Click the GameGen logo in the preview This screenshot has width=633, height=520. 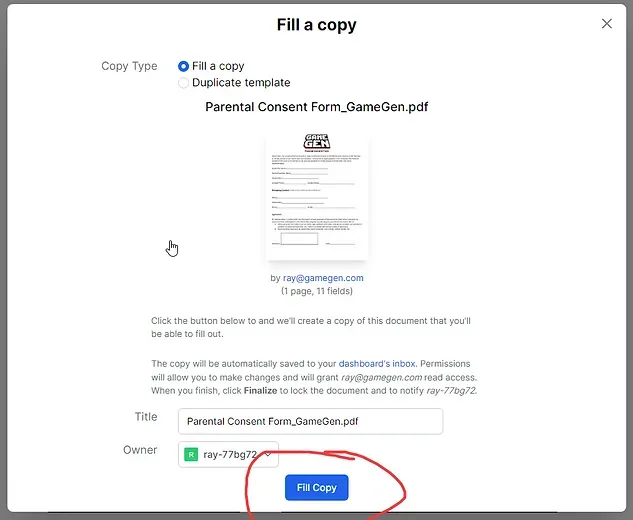316,141
